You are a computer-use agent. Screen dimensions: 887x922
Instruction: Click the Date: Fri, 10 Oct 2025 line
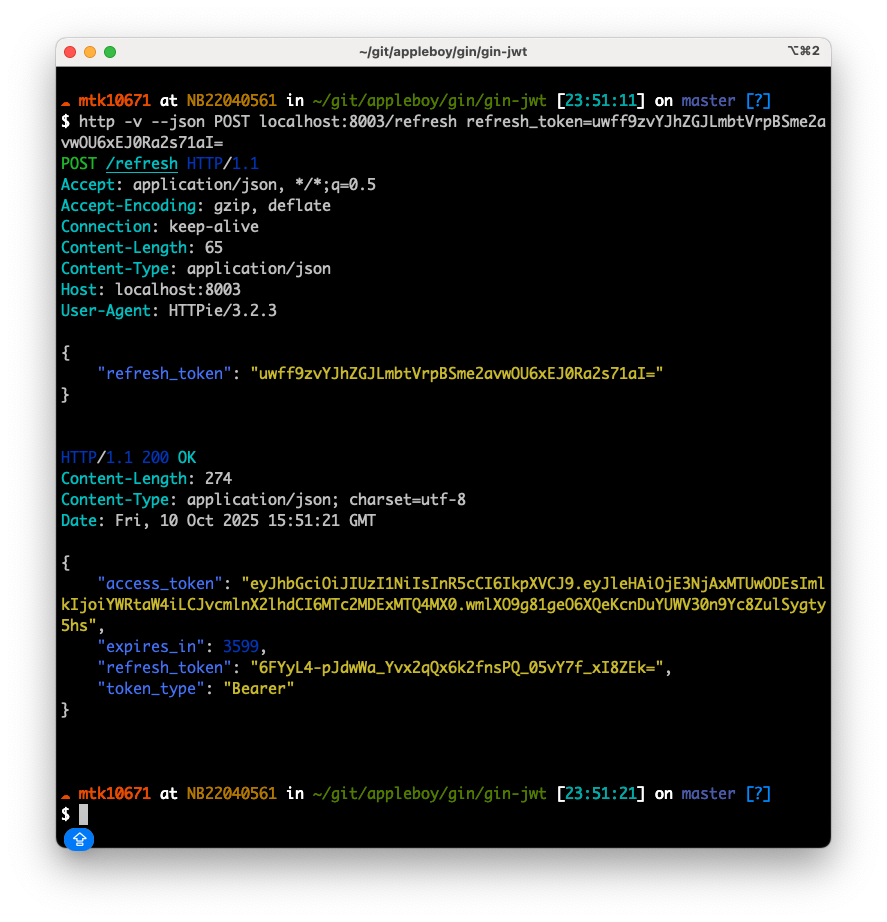218,521
